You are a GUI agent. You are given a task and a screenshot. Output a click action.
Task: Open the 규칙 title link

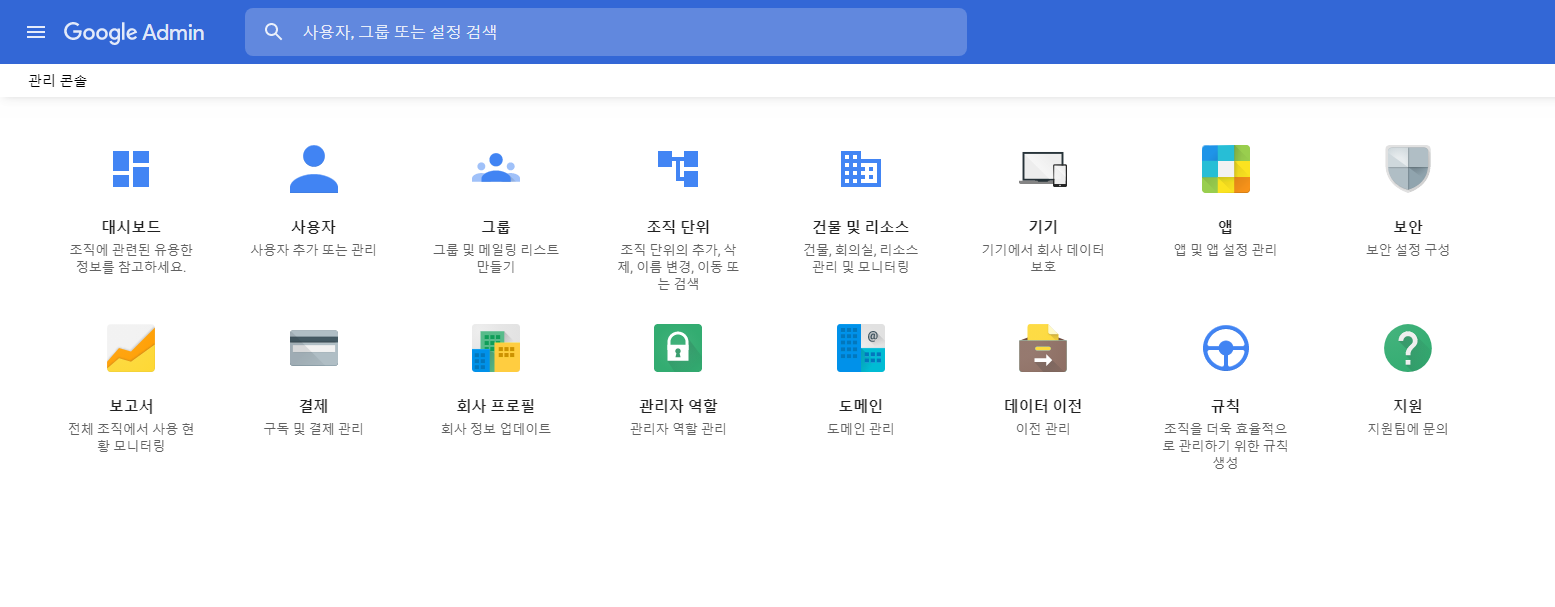pyautogui.click(x=1226, y=406)
